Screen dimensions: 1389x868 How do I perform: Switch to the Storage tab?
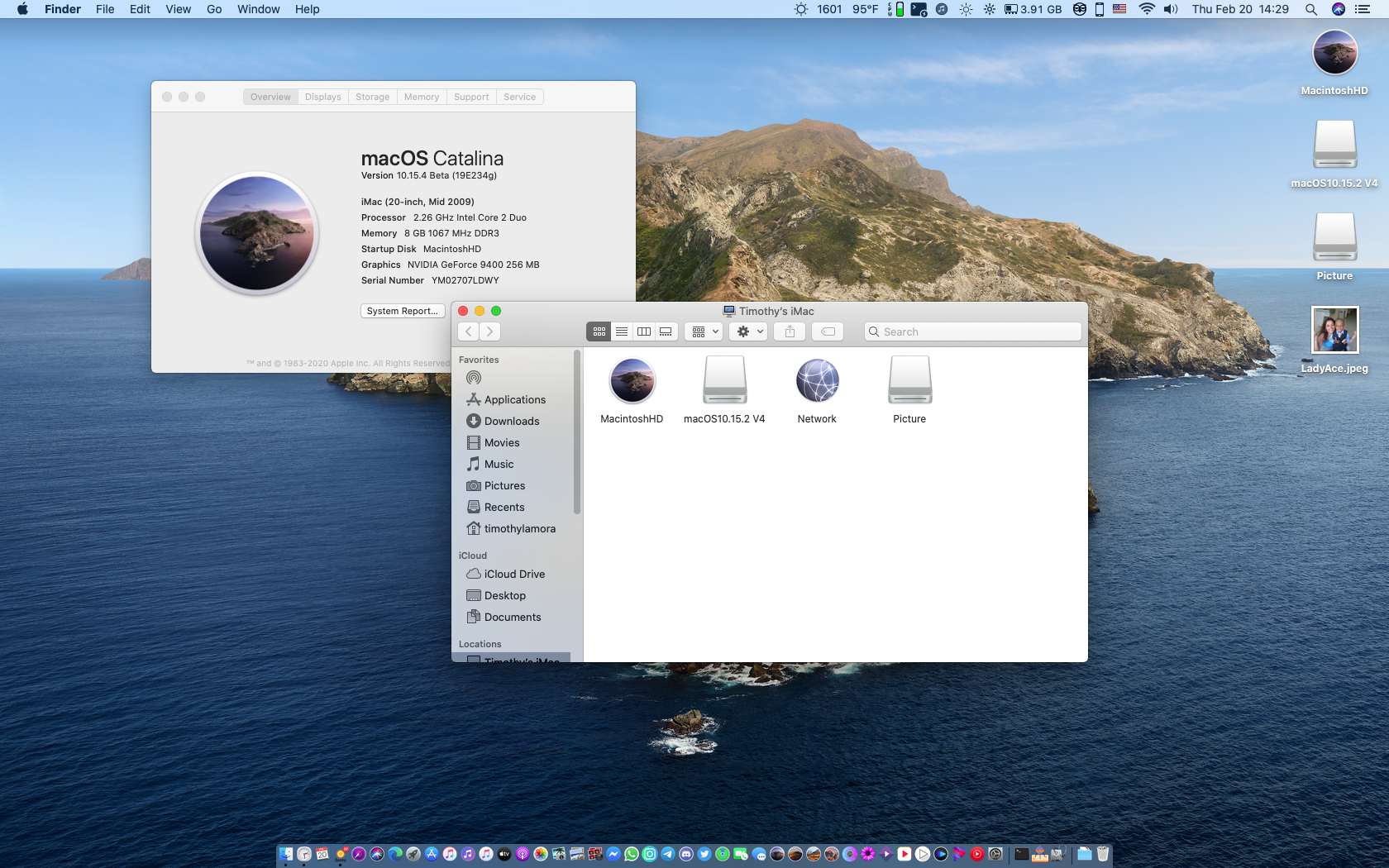[372, 97]
